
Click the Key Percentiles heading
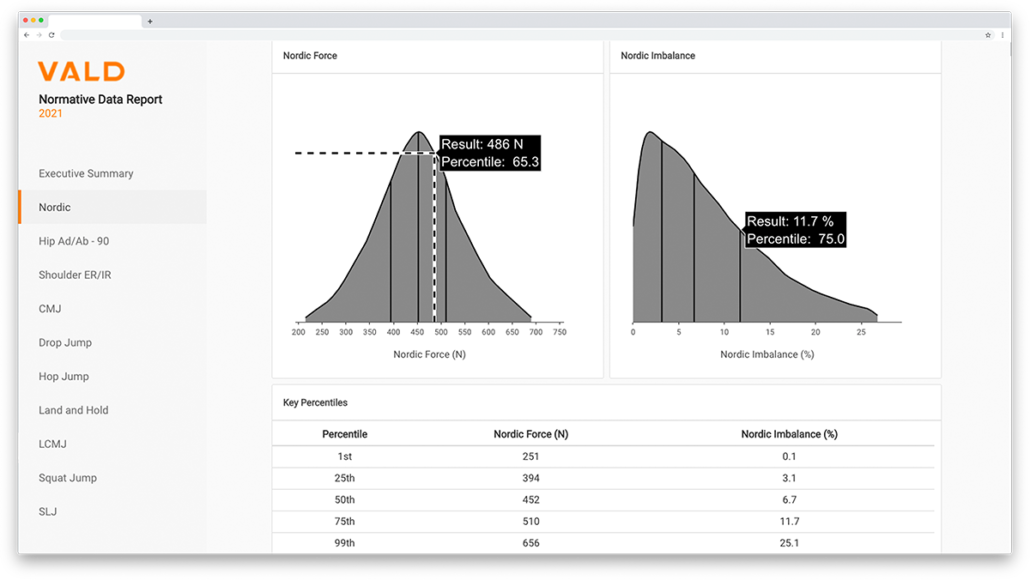pyautogui.click(x=315, y=403)
